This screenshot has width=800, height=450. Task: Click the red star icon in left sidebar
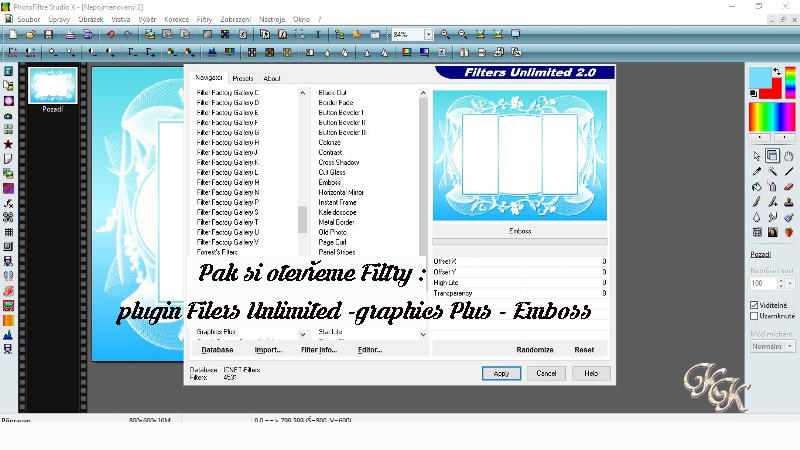tap(8, 144)
